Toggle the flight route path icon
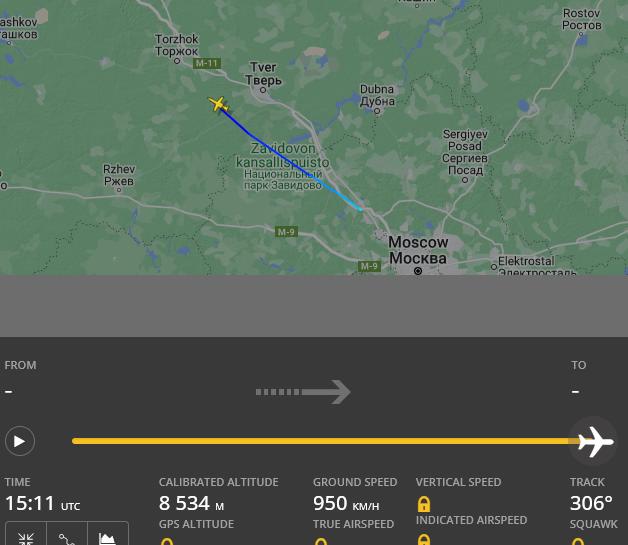Screen dimensions: 628x545 pyautogui.click(x=66, y=538)
